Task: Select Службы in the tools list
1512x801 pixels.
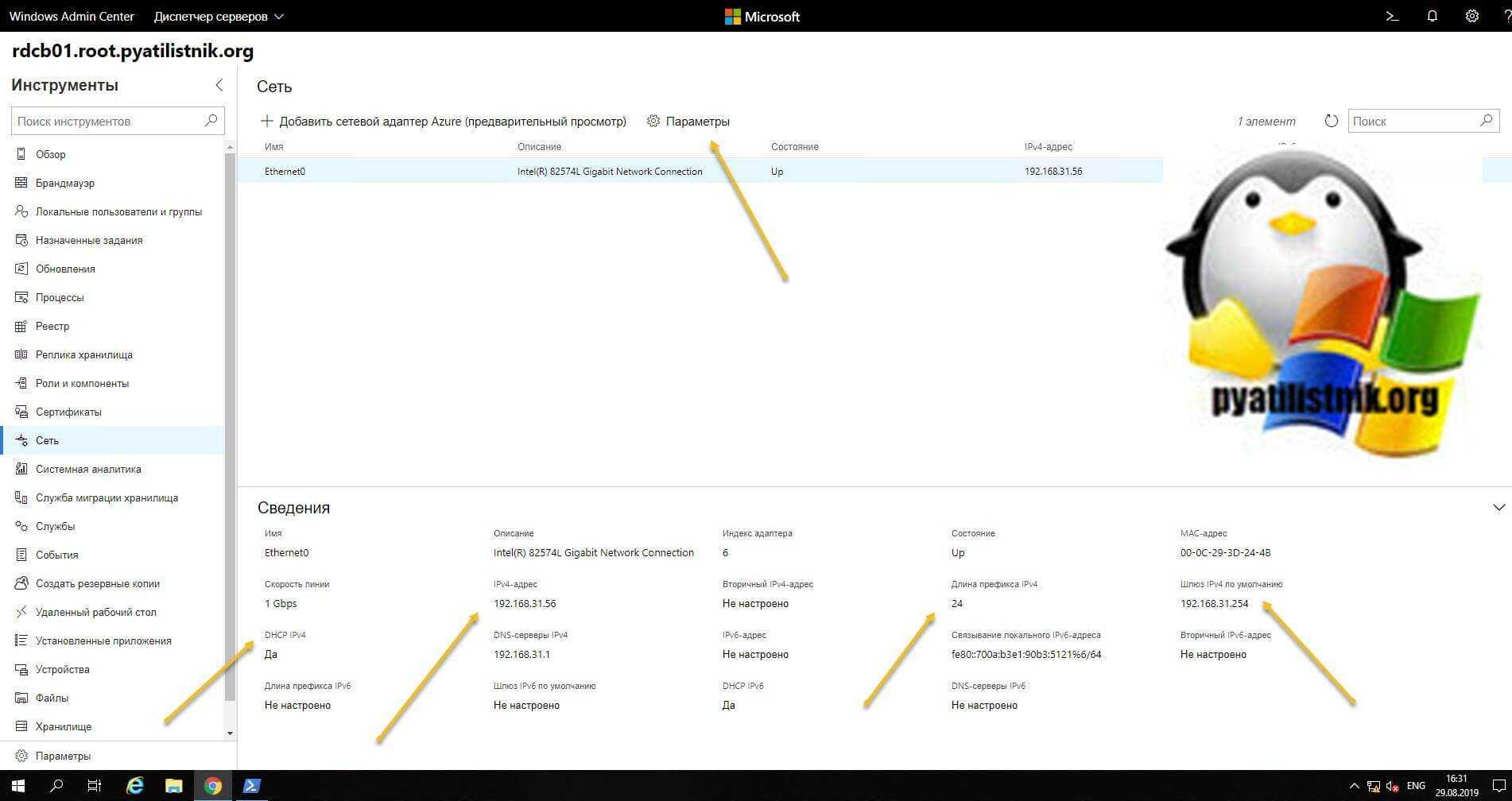Action: [55, 526]
